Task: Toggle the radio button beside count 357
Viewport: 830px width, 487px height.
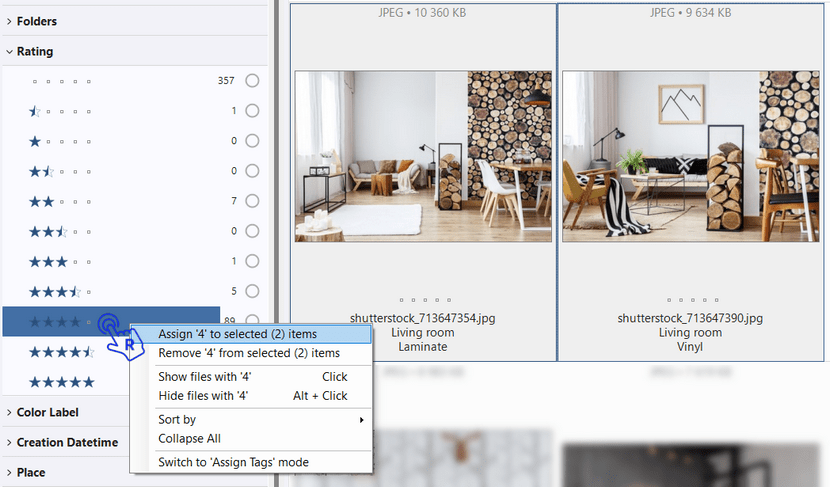Action: click(x=252, y=81)
